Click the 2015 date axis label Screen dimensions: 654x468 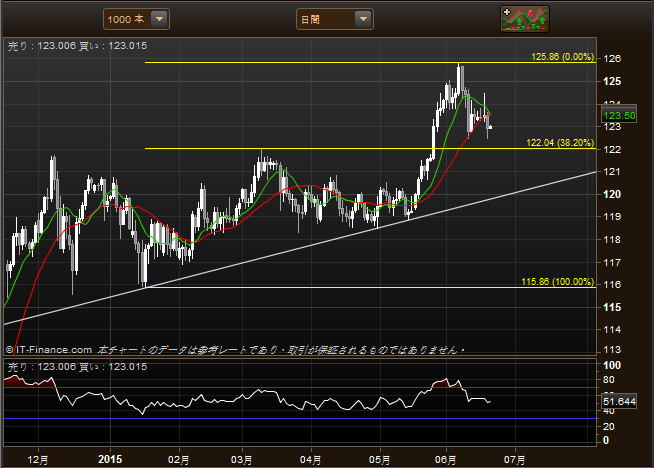(x=110, y=459)
